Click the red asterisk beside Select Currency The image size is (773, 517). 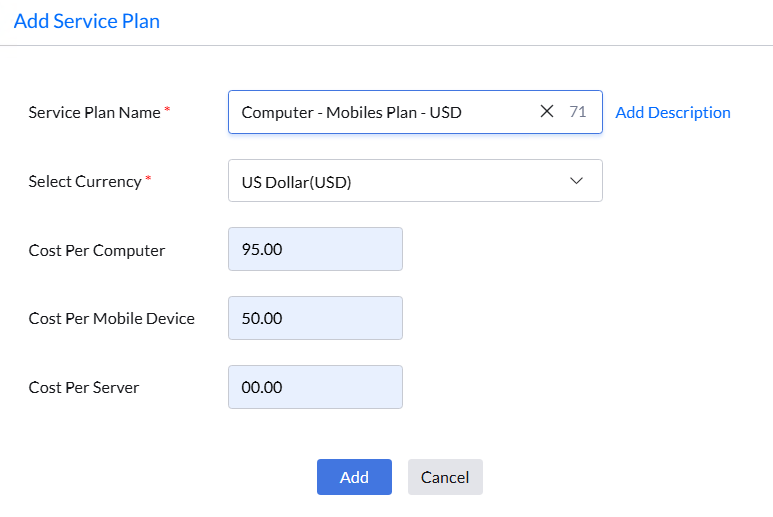pyautogui.click(x=149, y=179)
